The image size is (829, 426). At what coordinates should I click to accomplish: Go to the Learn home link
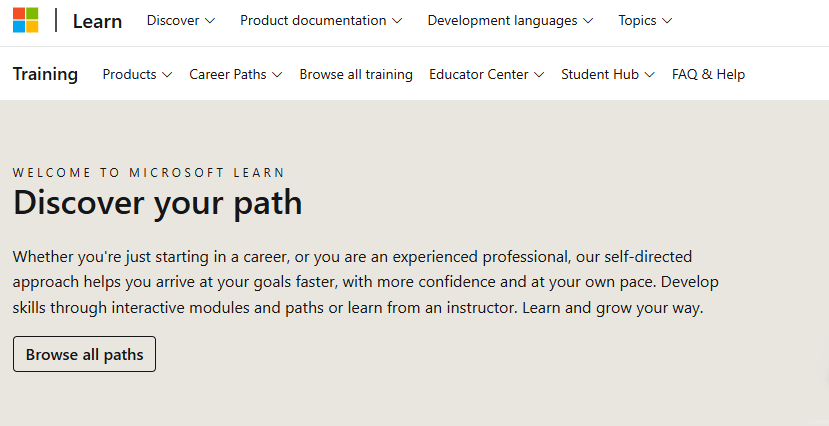pos(97,21)
